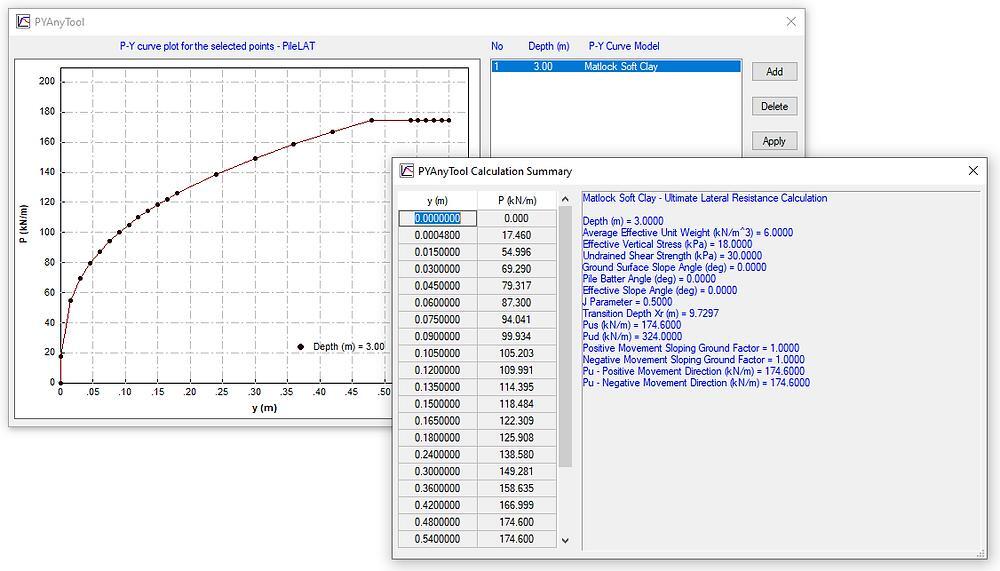The width and height of the screenshot is (1000, 571).
Task: Select the P cell 118.484
Action: tap(517, 404)
